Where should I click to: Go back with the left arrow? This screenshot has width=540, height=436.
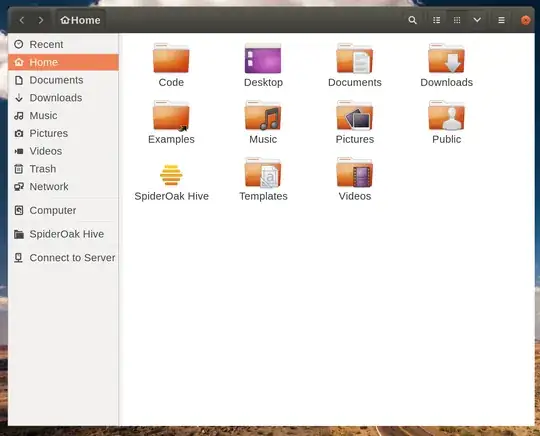22,20
